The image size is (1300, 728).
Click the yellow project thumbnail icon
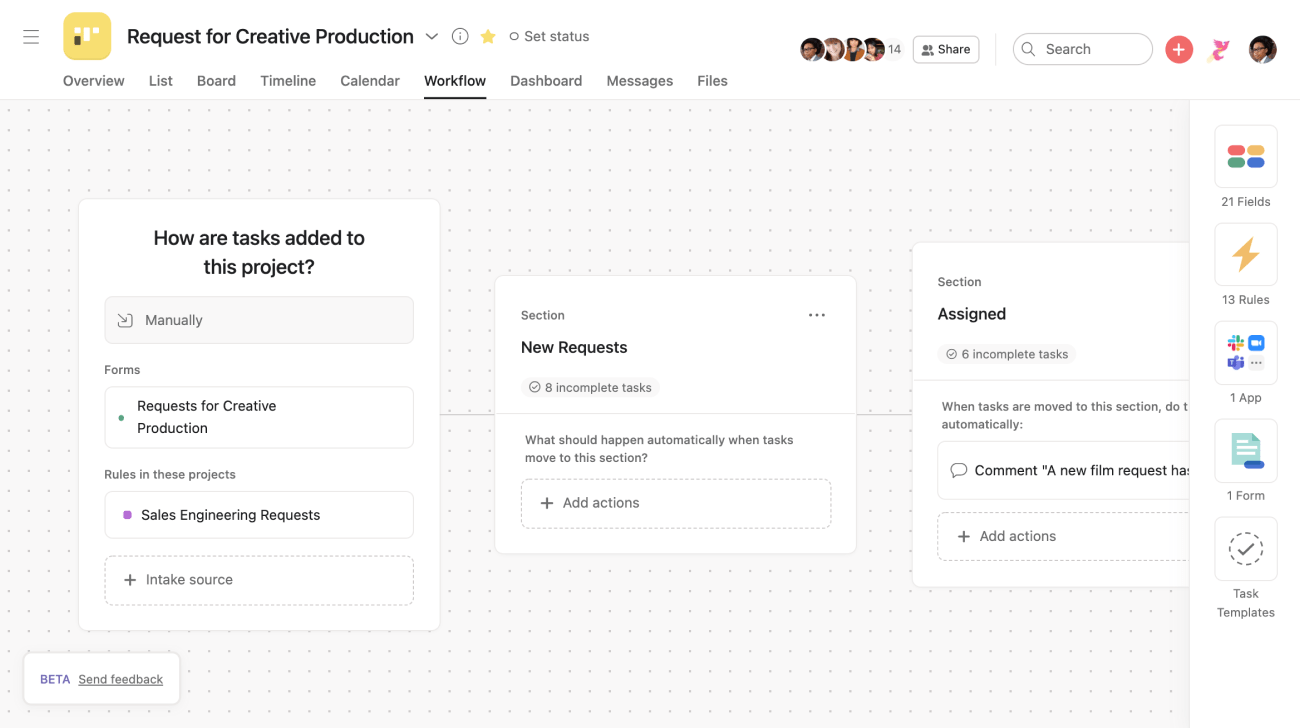[87, 36]
